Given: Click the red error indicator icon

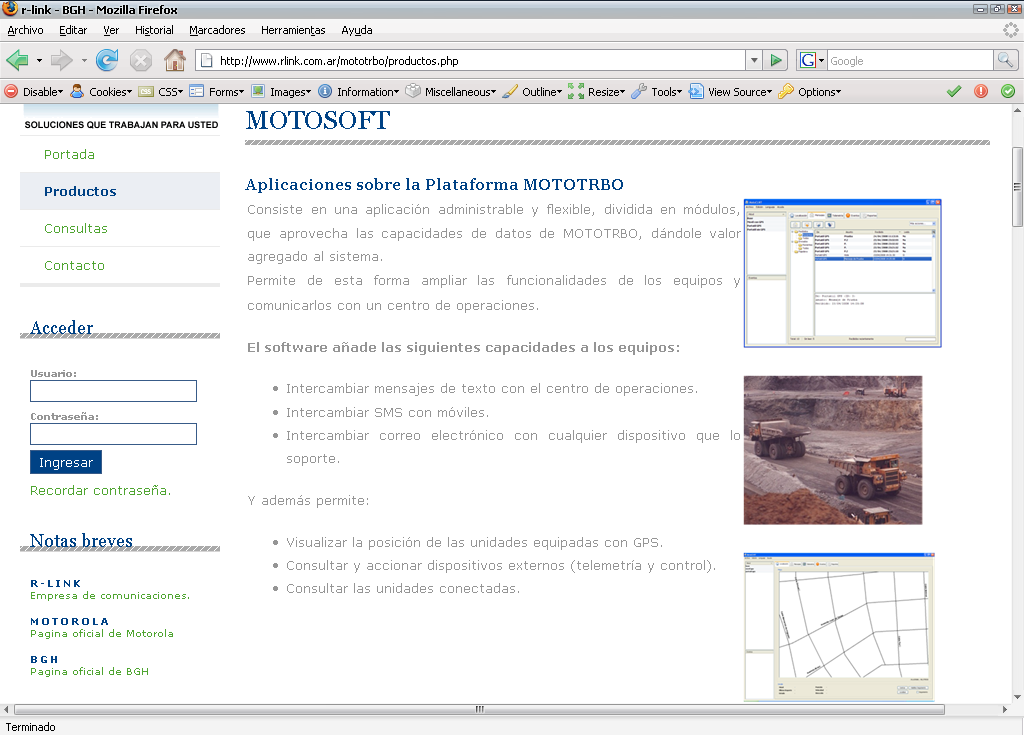Looking at the screenshot, I should pos(981,91).
